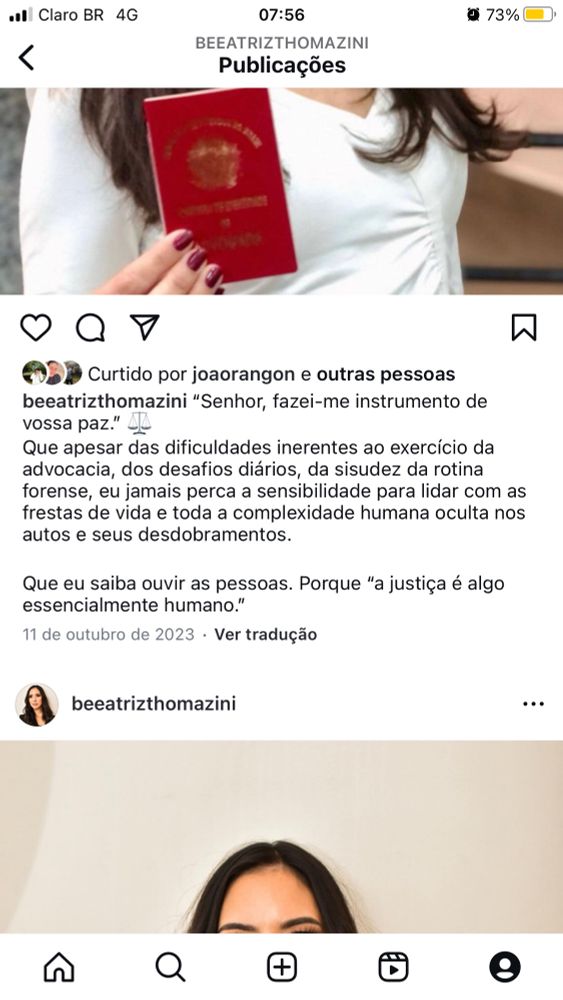The height and width of the screenshot is (1000, 563).
Task: Go to Home feed tab
Action: [x=59, y=967]
